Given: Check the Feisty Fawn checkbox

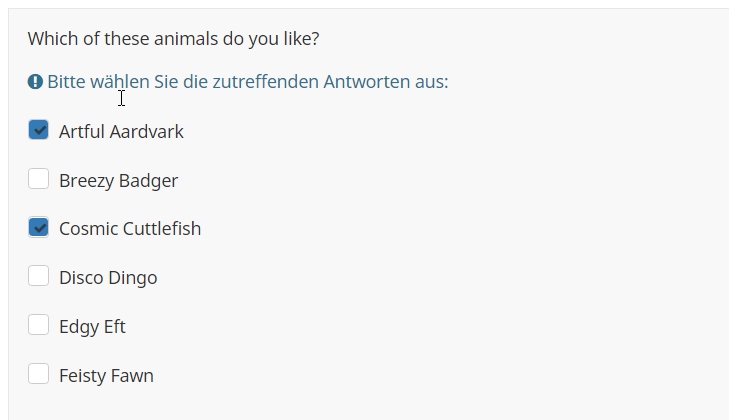Looking at the screenshot, I should (38, 374).
